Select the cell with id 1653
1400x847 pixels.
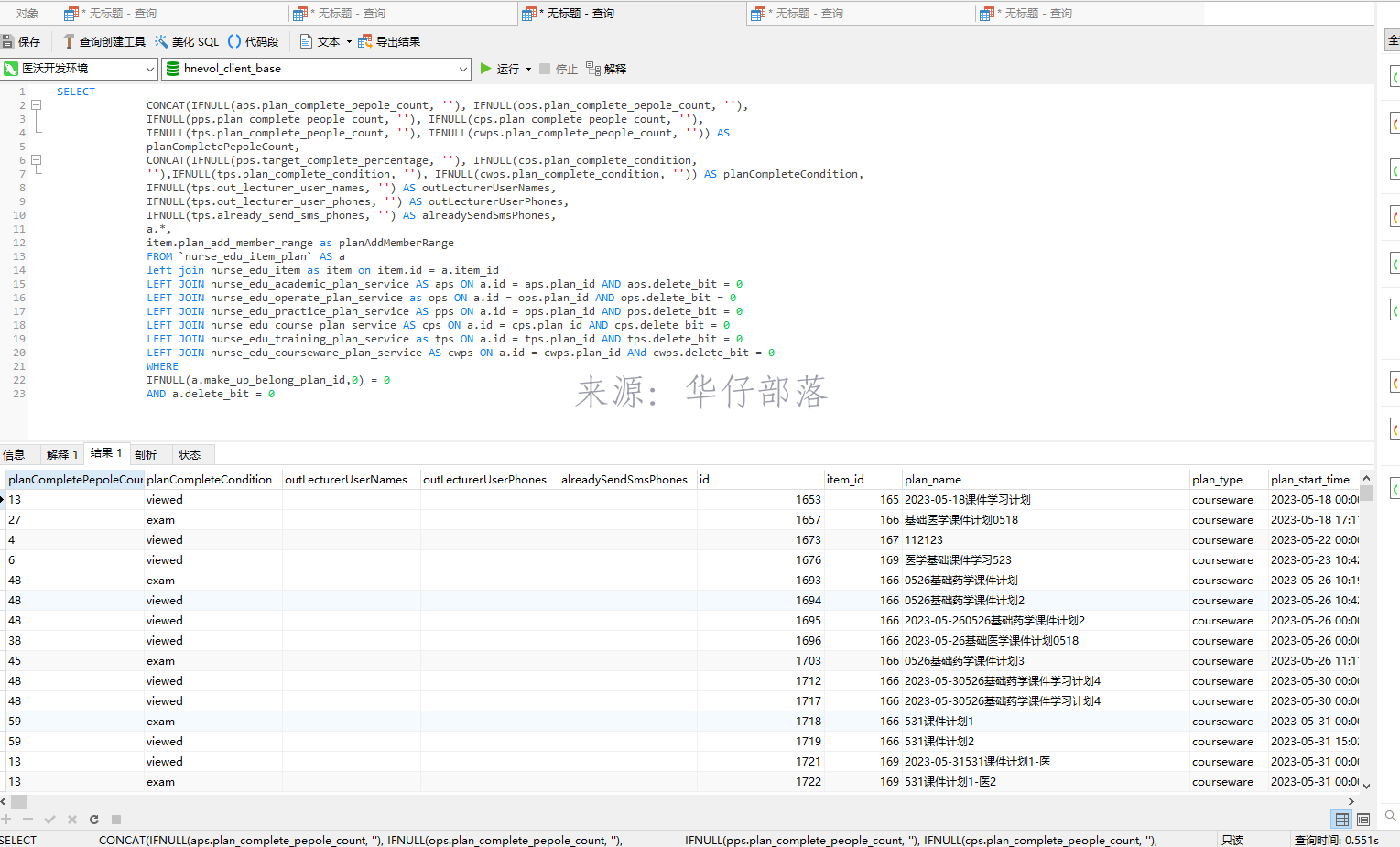click(760, 500)
